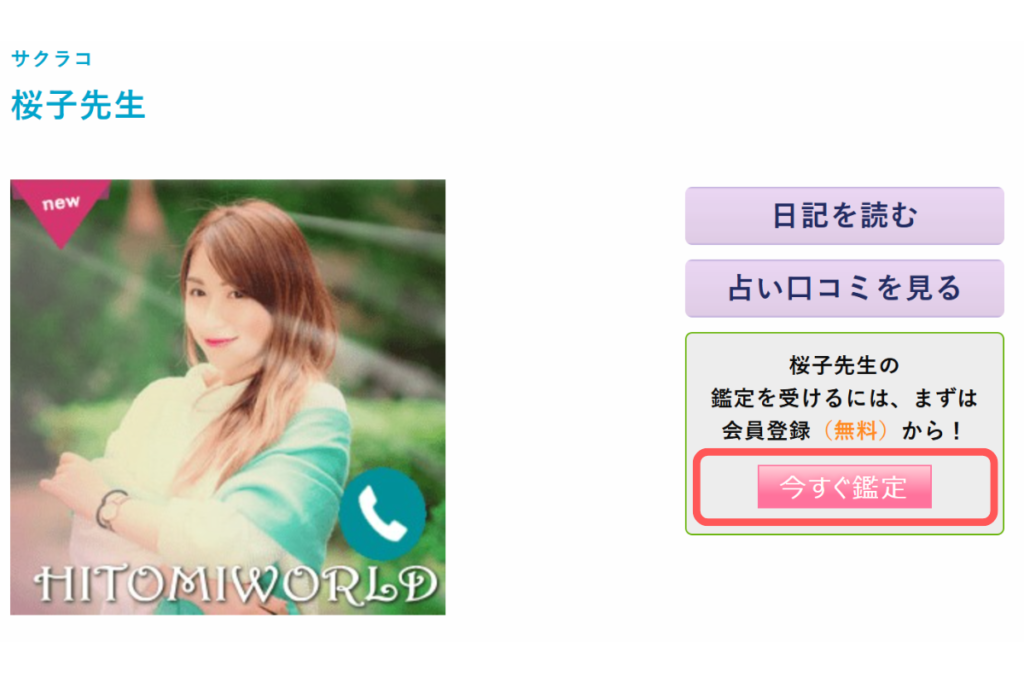Click the green-bordered registration info box
This screenshot has width=1024, height=683.
pos(844,434)
